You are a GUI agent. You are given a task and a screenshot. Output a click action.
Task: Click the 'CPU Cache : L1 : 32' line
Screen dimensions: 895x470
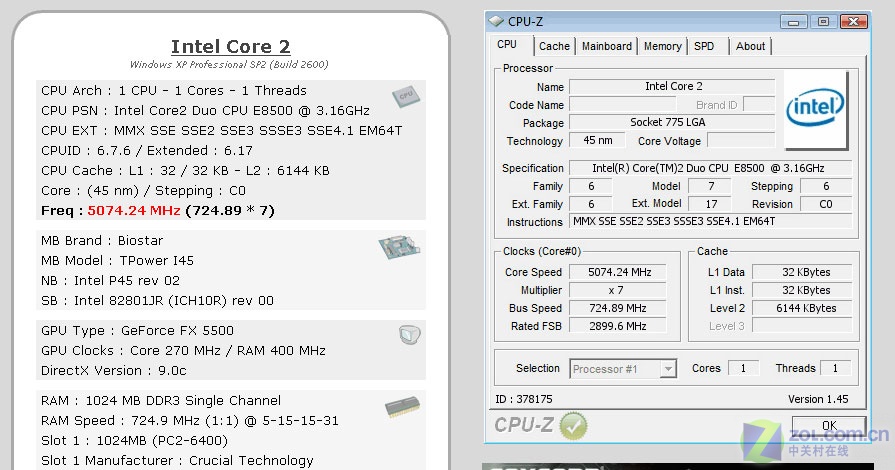tap(186, 171)
